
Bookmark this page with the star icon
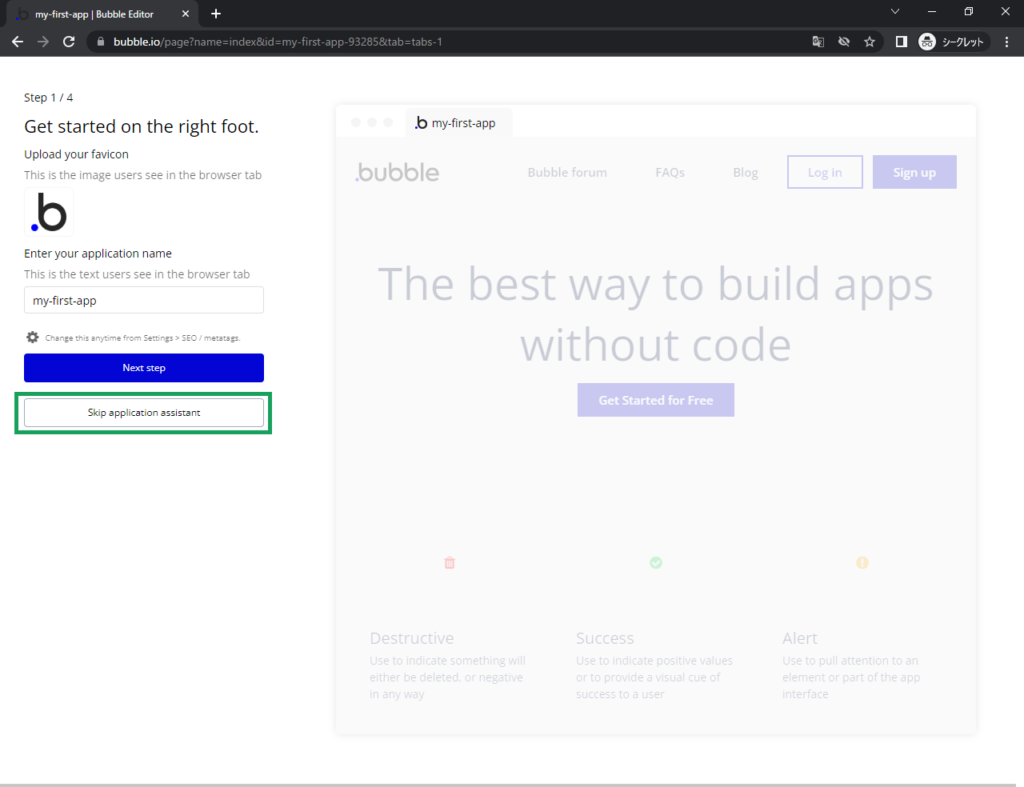[870, 42]
